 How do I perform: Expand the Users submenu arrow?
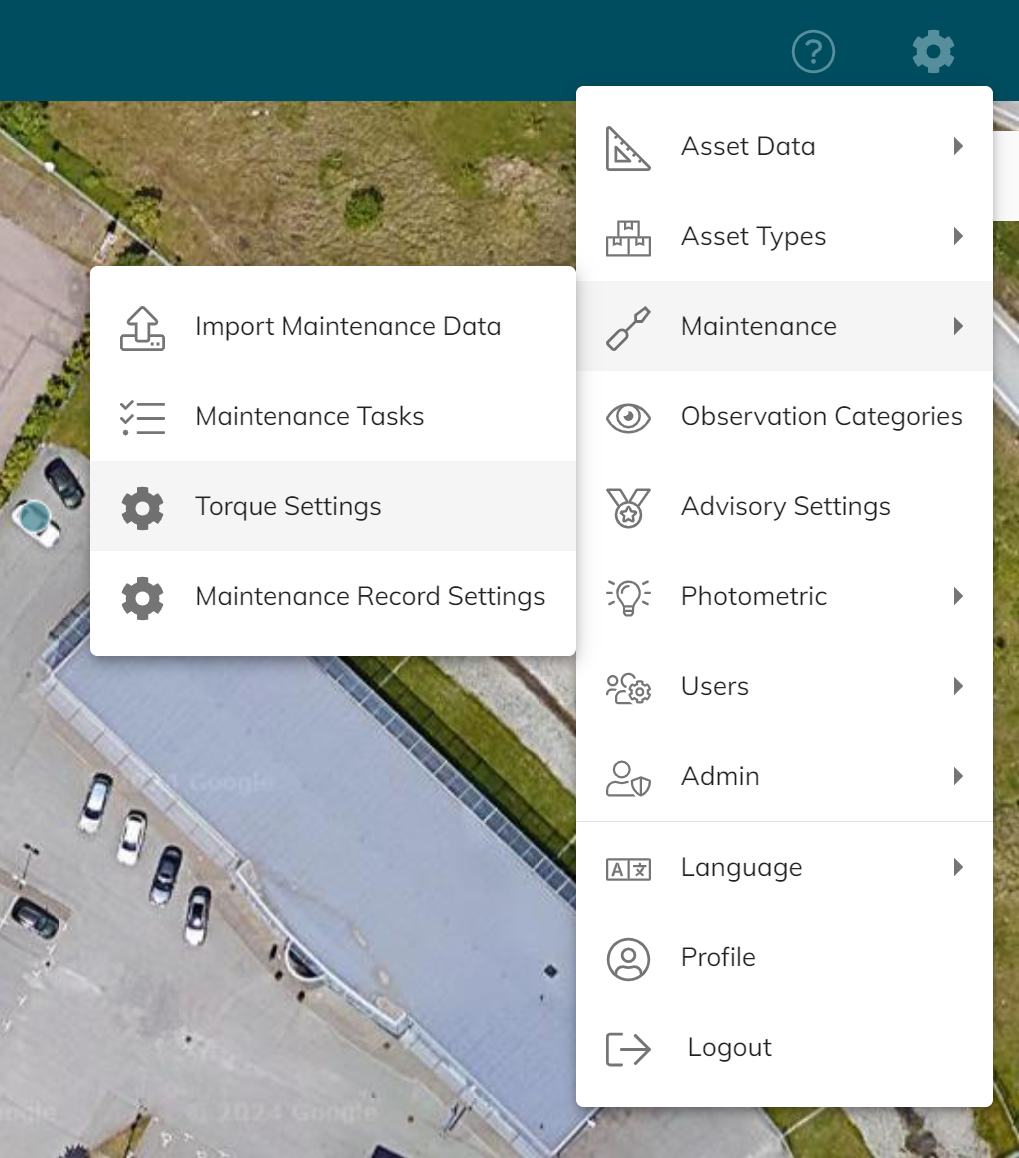pyautogui.click(x=958, y=687)
